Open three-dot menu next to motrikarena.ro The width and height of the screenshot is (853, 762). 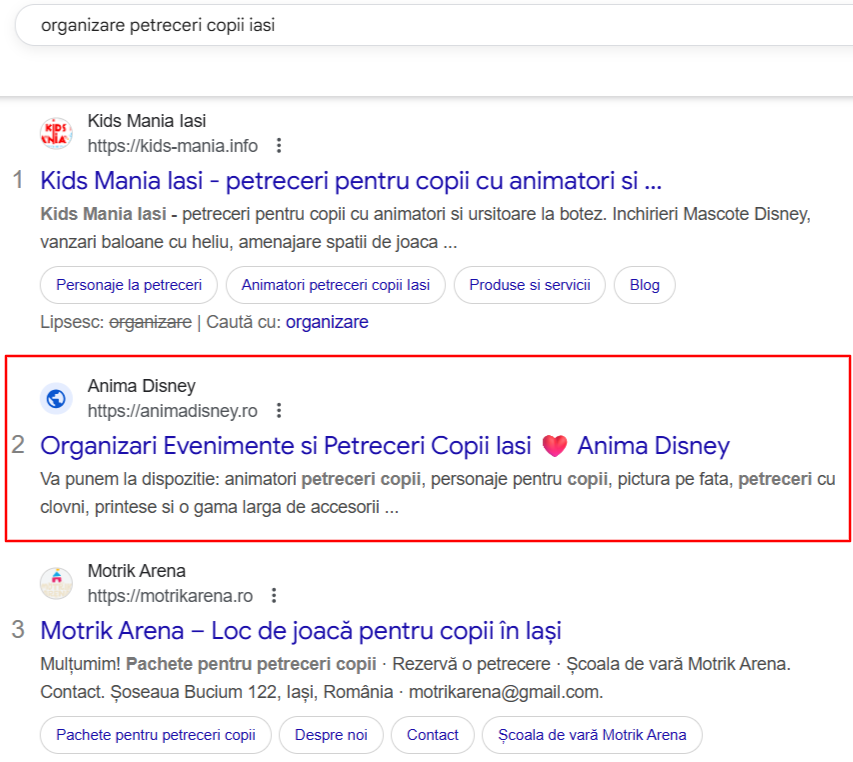point(274,596)
